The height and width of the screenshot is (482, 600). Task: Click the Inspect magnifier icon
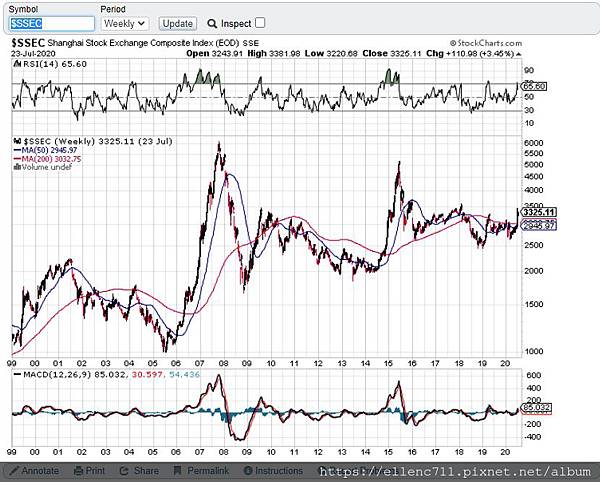[212, 24]
